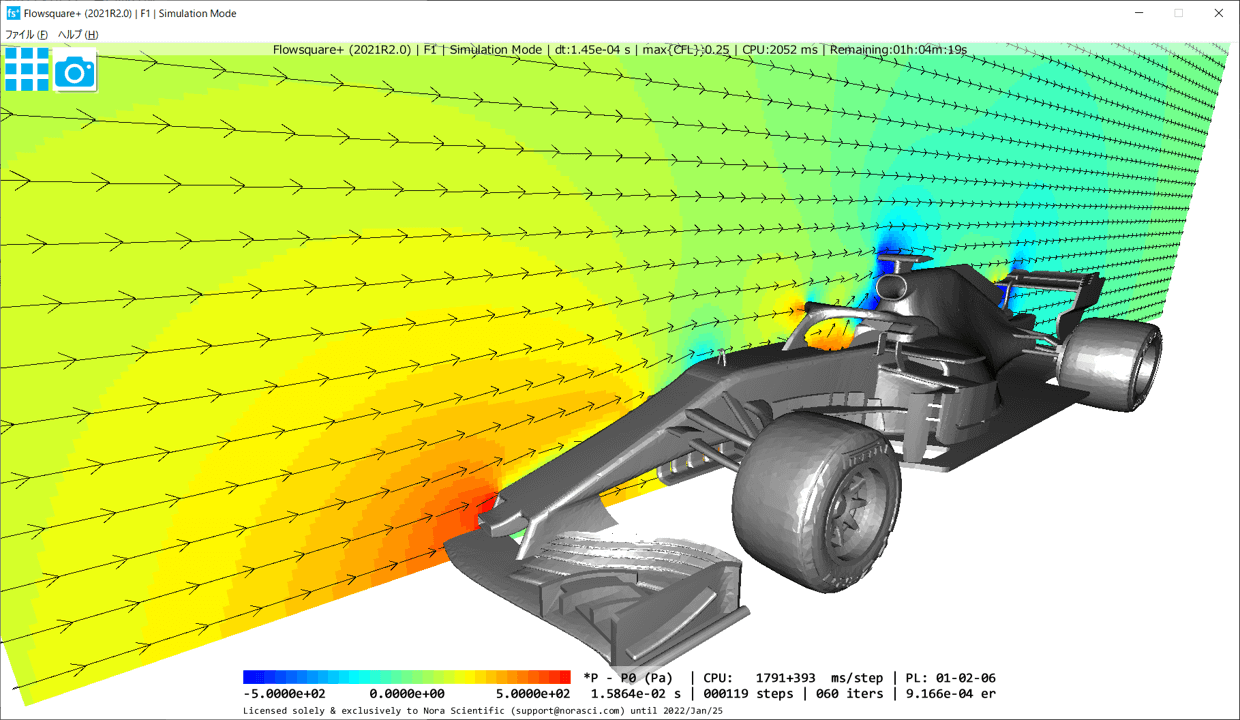The height and width of the screenshot is (720, 1240).
Task: Click the Flowsquare+ app icon in title bar
Action: pos(13,14)
